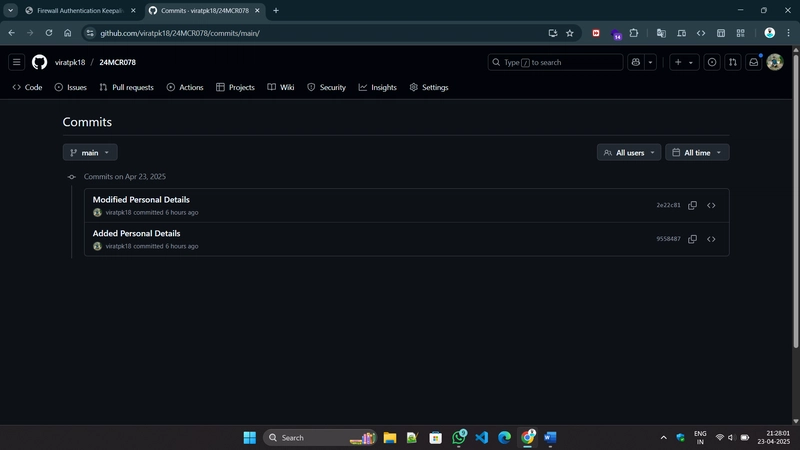Image resolution: width=800 pixels, height=450 pixels.
Task: Bookmark this page with the star icon
Action: point(570,33)
